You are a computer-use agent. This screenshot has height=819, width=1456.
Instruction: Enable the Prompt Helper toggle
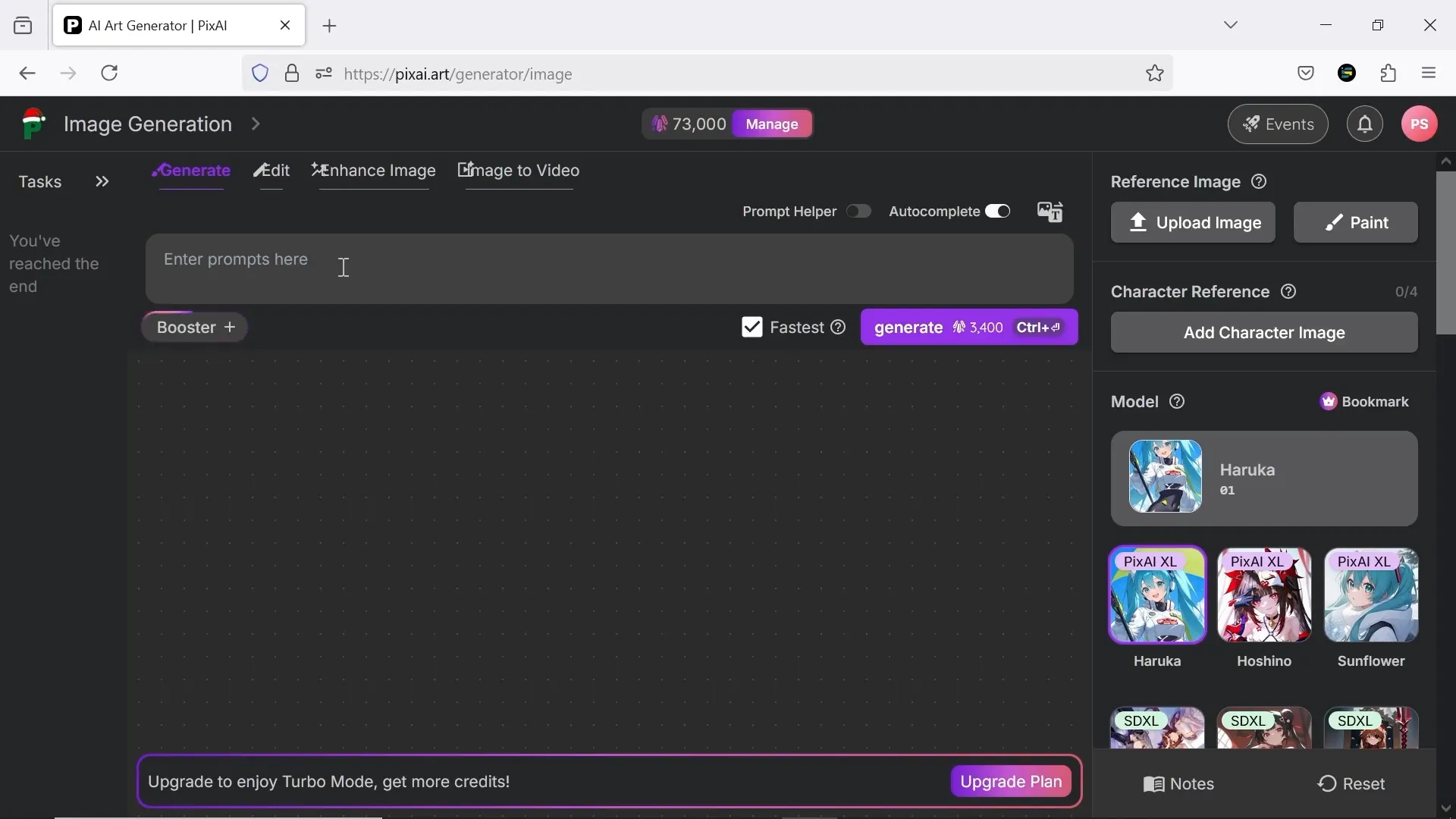point(858,212)
